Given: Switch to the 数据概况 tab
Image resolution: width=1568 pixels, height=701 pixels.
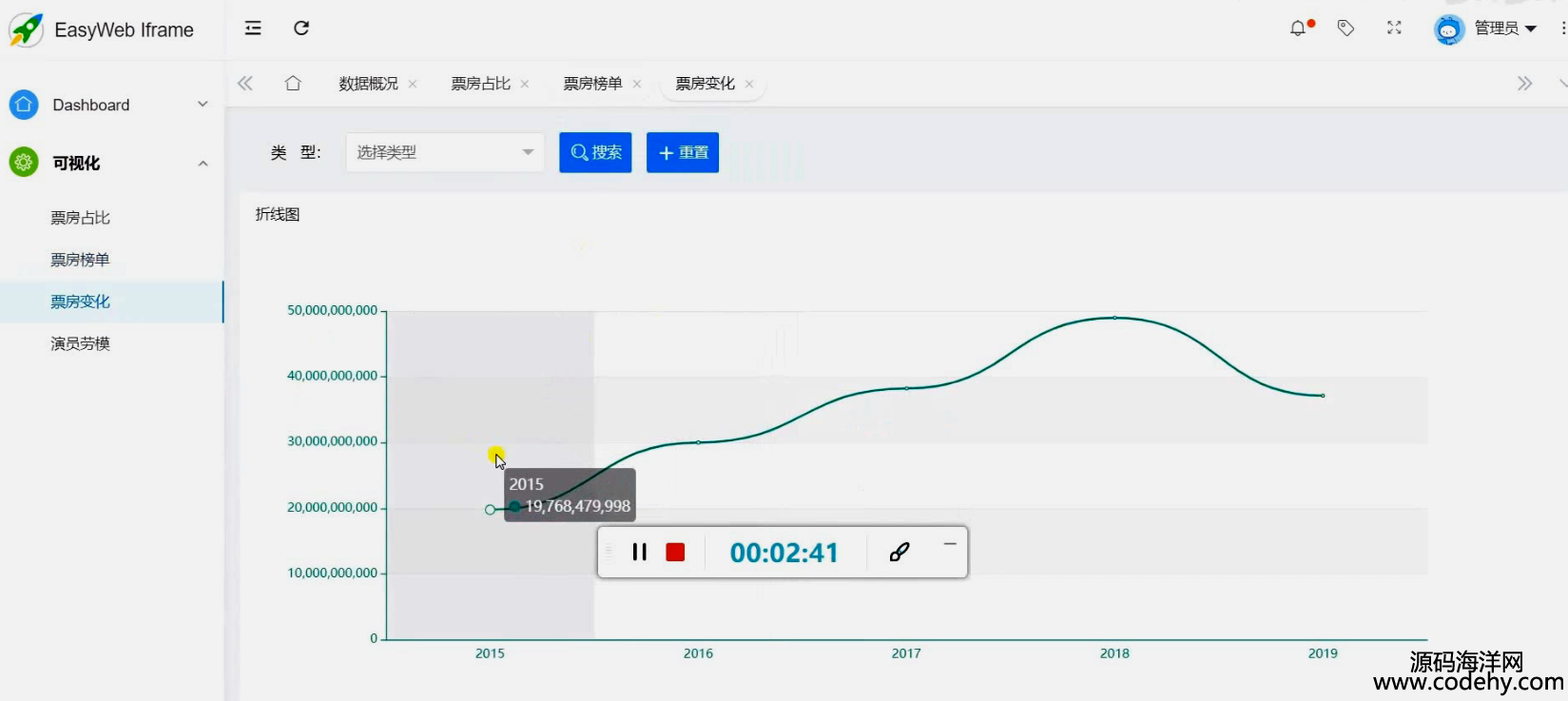Looking at the screenshot, I should (x=368, y=84).
